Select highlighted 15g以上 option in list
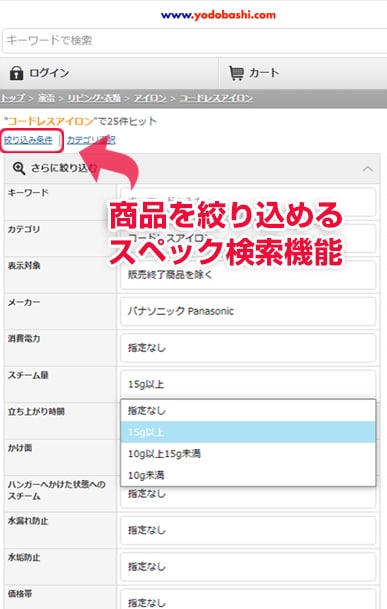The image size is (387, 609). [x=248, y=432]
